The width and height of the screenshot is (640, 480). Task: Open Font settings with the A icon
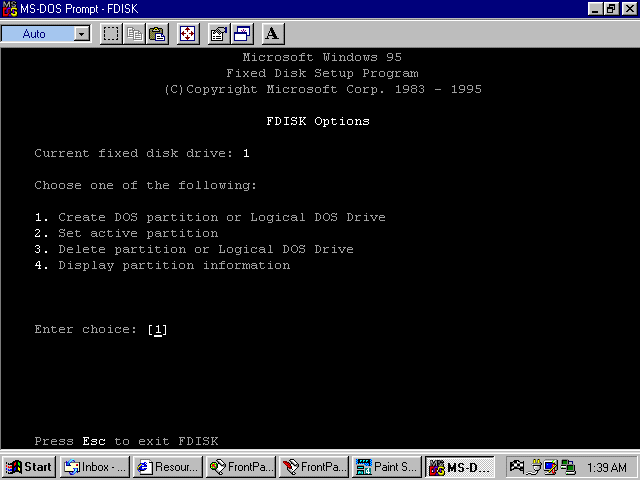[273, 34]
